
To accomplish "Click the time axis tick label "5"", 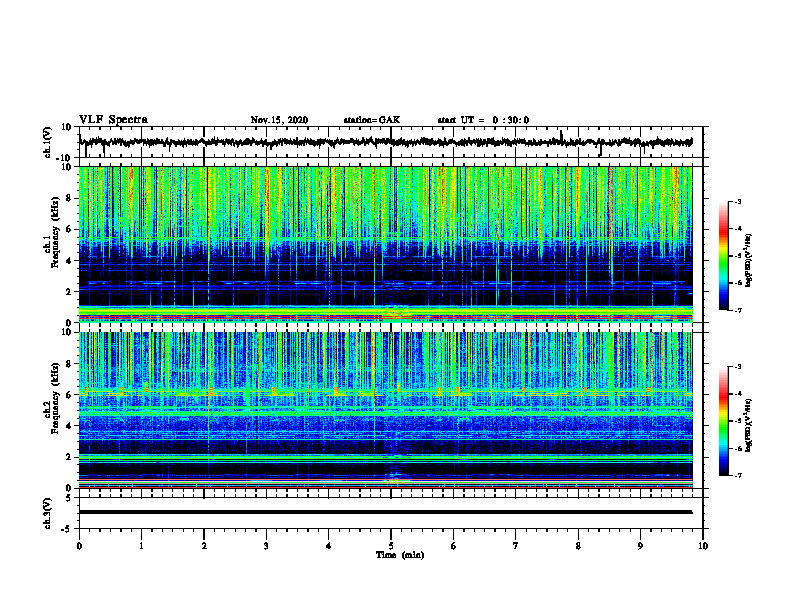I will pyautogui.click(x=391, y=546).
